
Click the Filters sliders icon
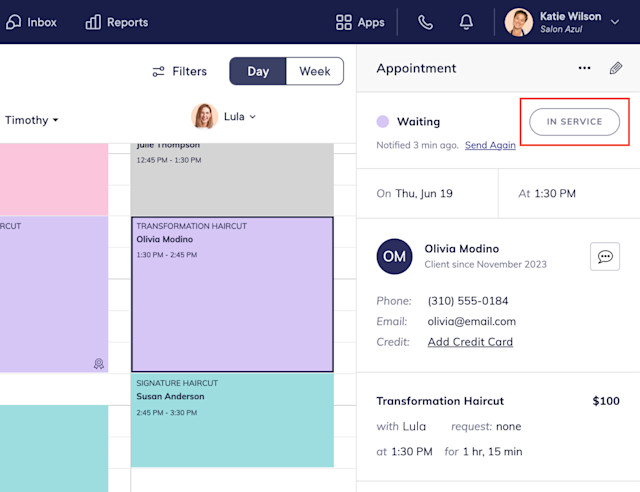[x=158, y=71]
